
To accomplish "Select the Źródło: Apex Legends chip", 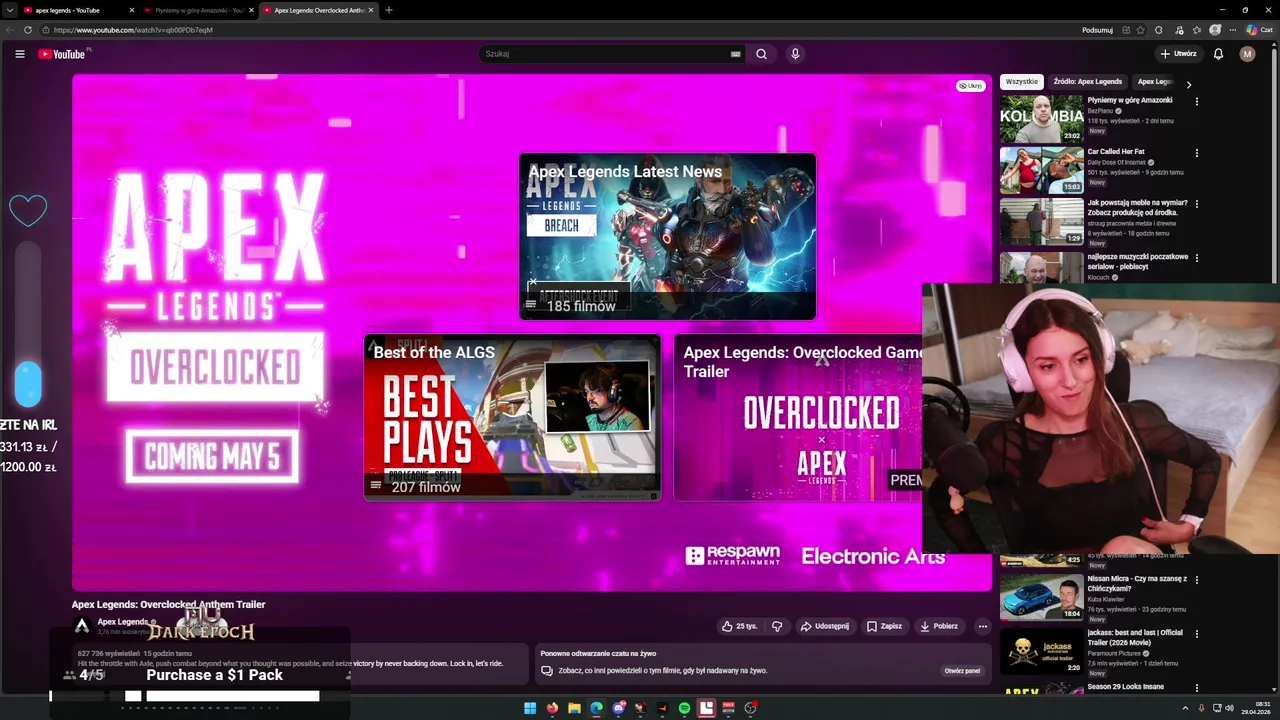I will coord(1087,82).
